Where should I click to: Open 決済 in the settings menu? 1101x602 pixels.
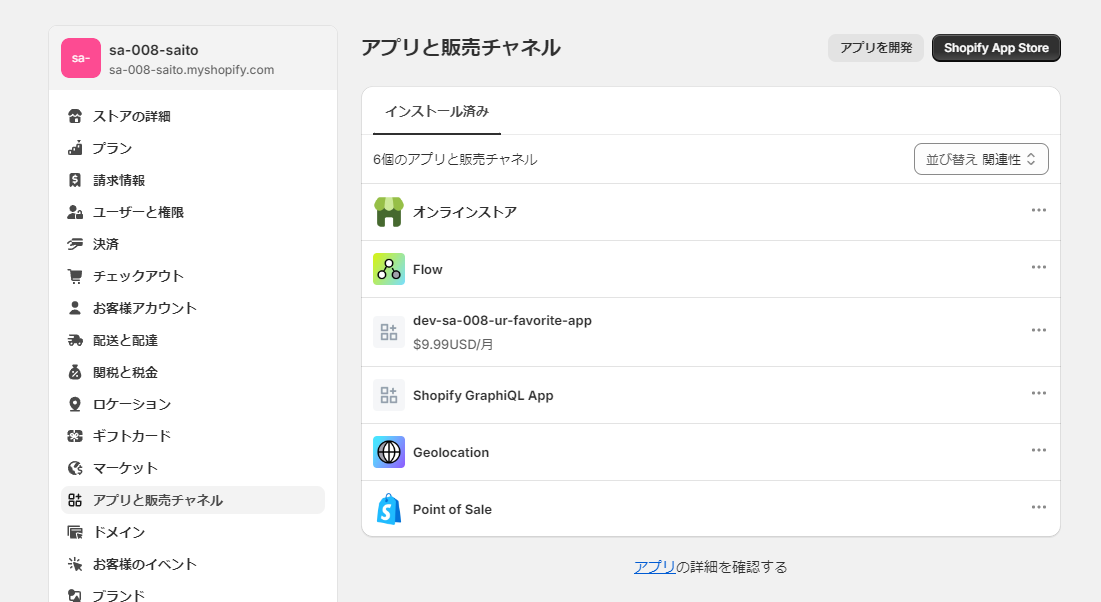[x=193, y=244]
